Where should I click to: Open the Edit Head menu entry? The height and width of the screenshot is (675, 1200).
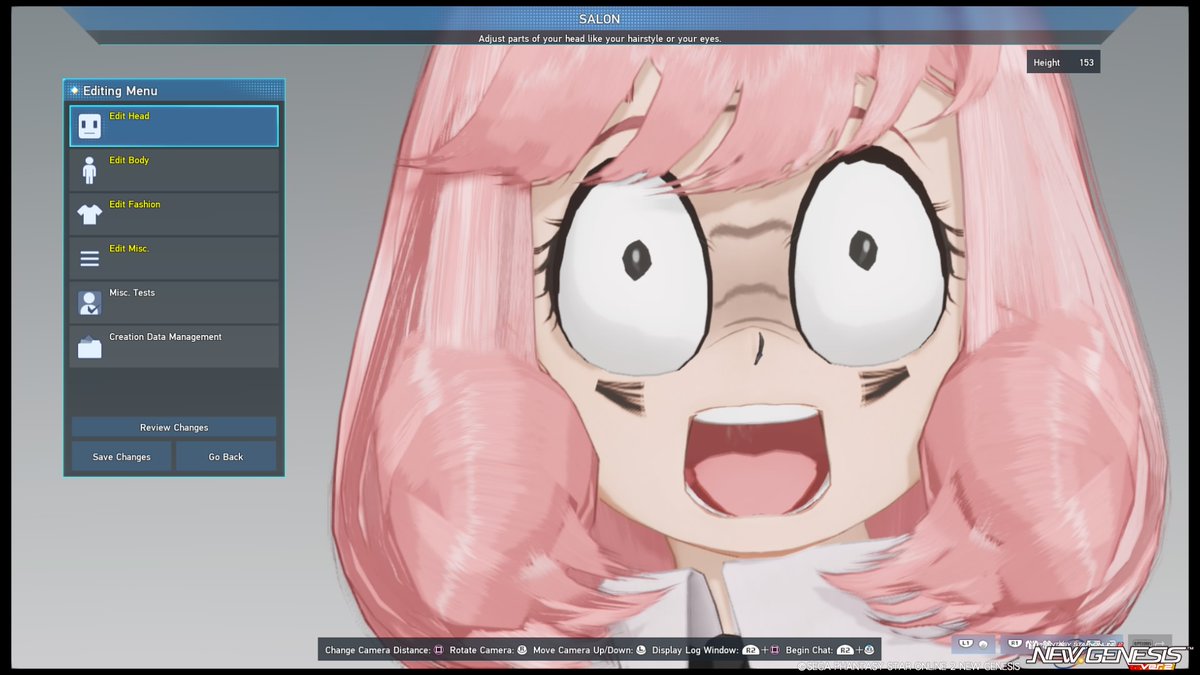174,126
